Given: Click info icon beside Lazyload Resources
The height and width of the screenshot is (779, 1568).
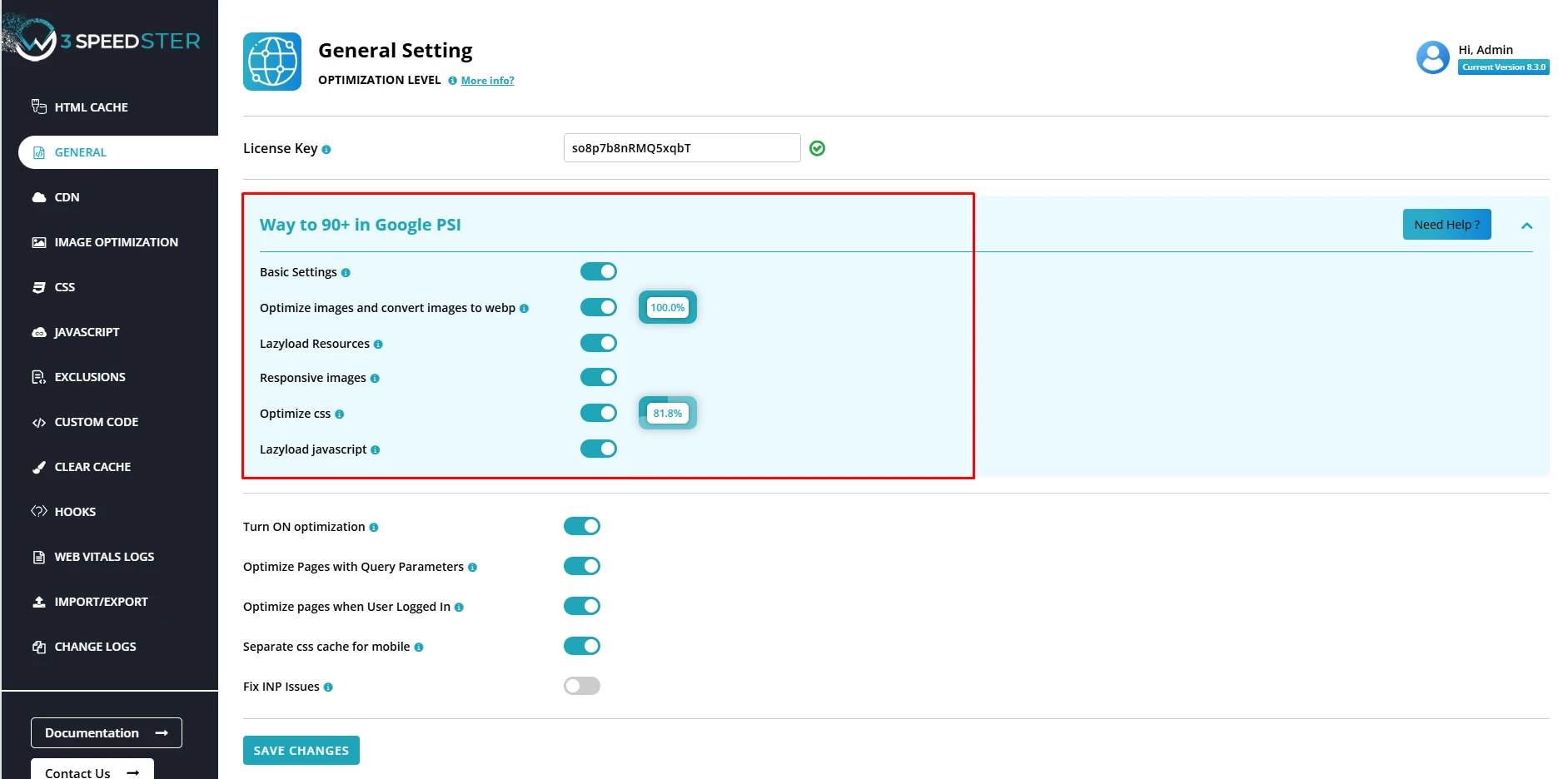Looking at the screenshot, I should click(x=378, y=345).
